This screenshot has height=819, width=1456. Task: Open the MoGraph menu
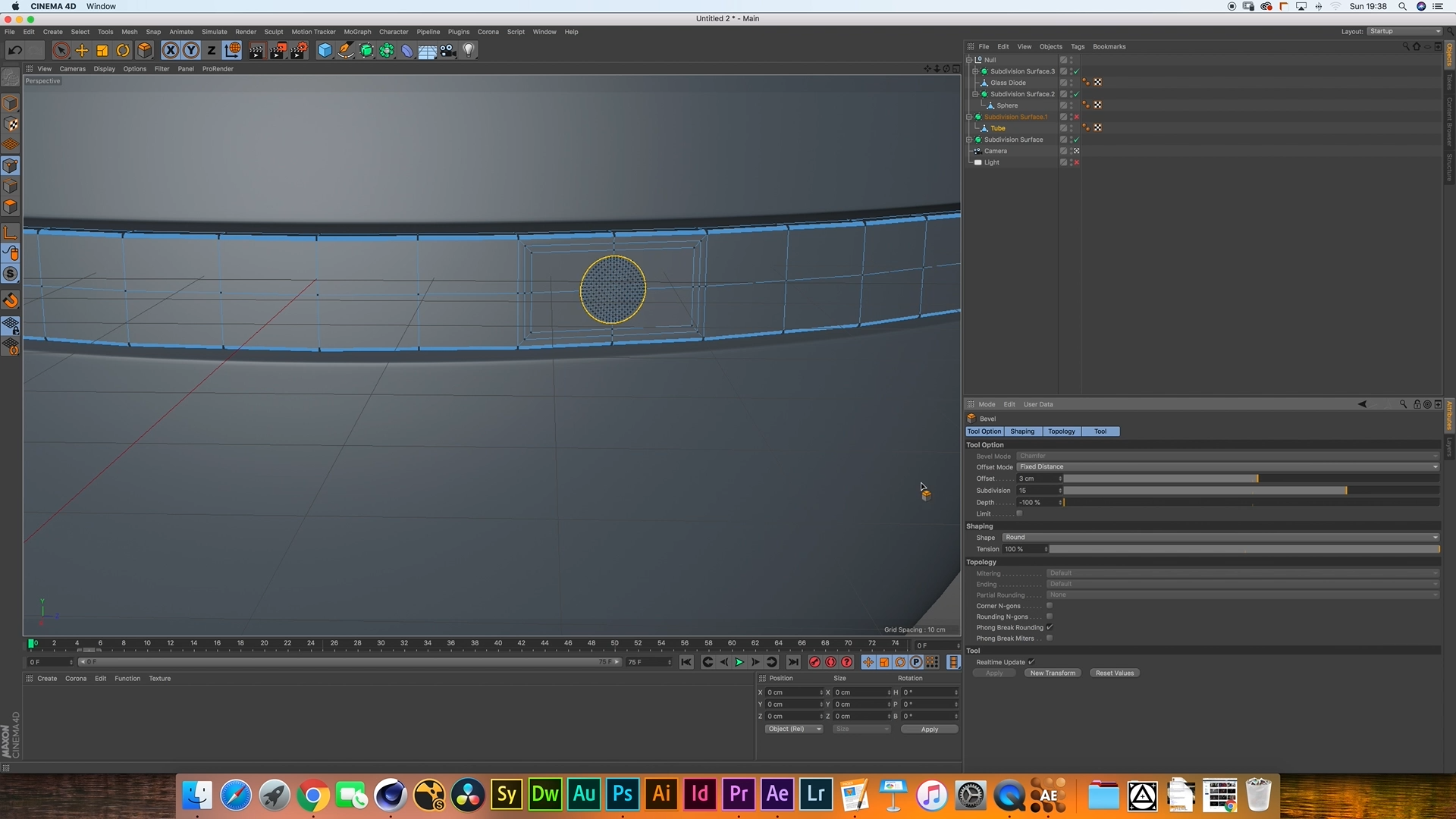[357, 32]
